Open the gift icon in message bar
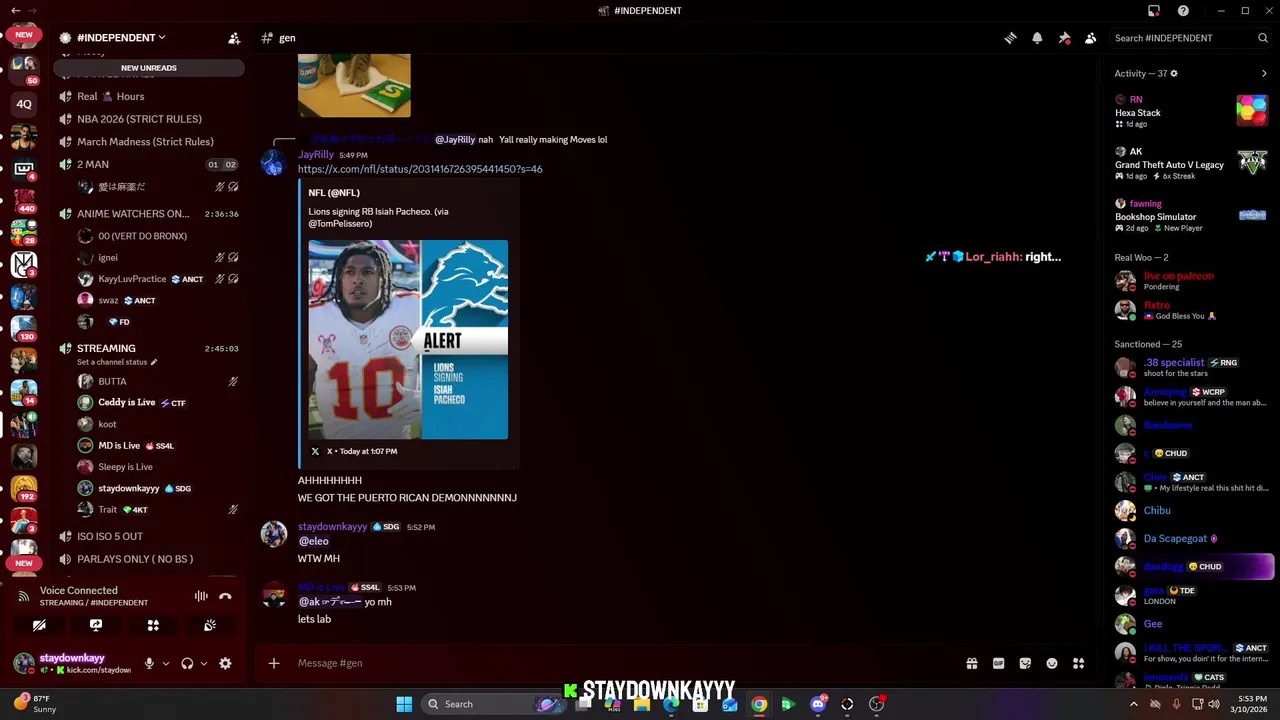The height and width of the screenshot is (720, 1280). click(x=971, y=663)
